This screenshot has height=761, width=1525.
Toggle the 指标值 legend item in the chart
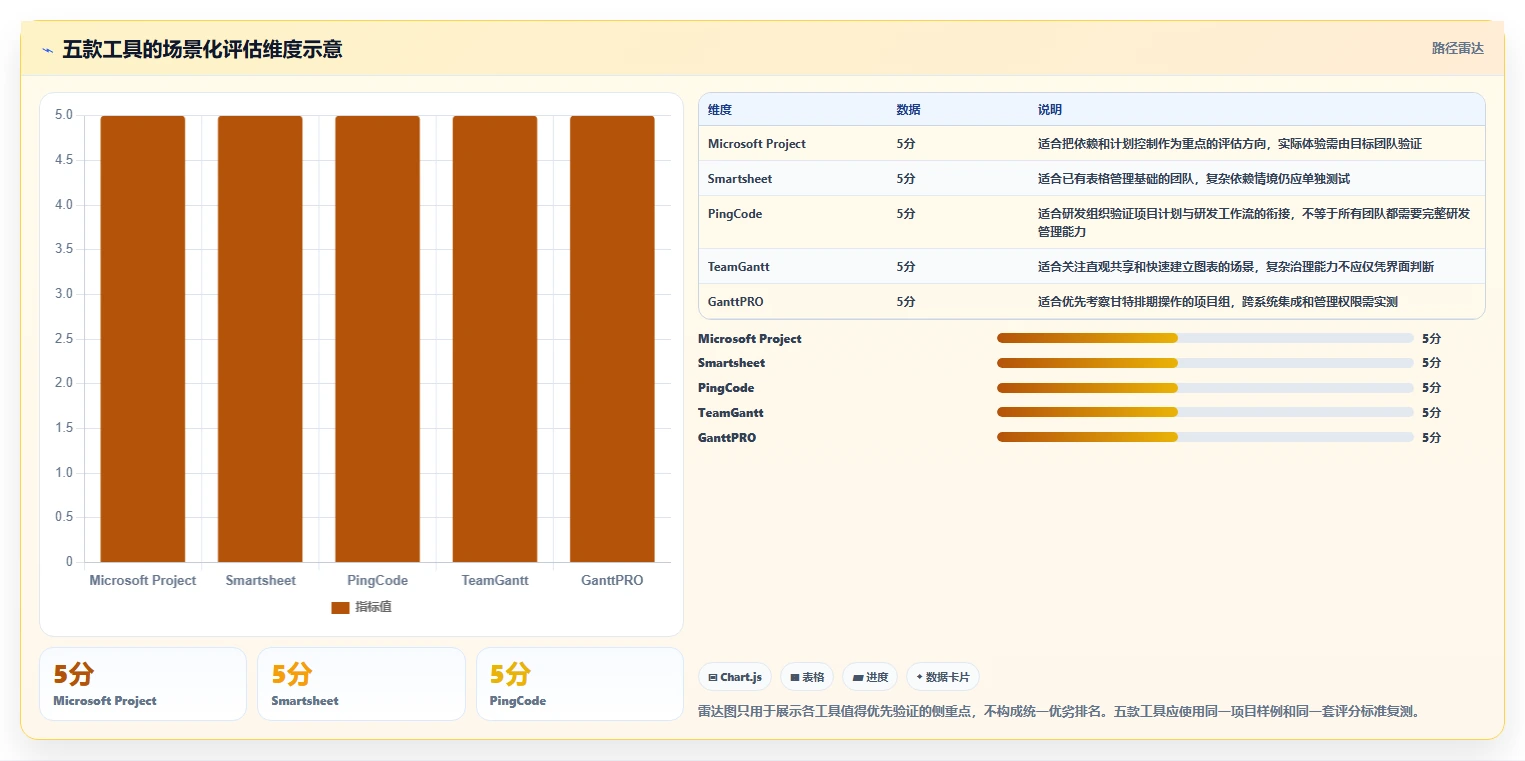(361, 607)
